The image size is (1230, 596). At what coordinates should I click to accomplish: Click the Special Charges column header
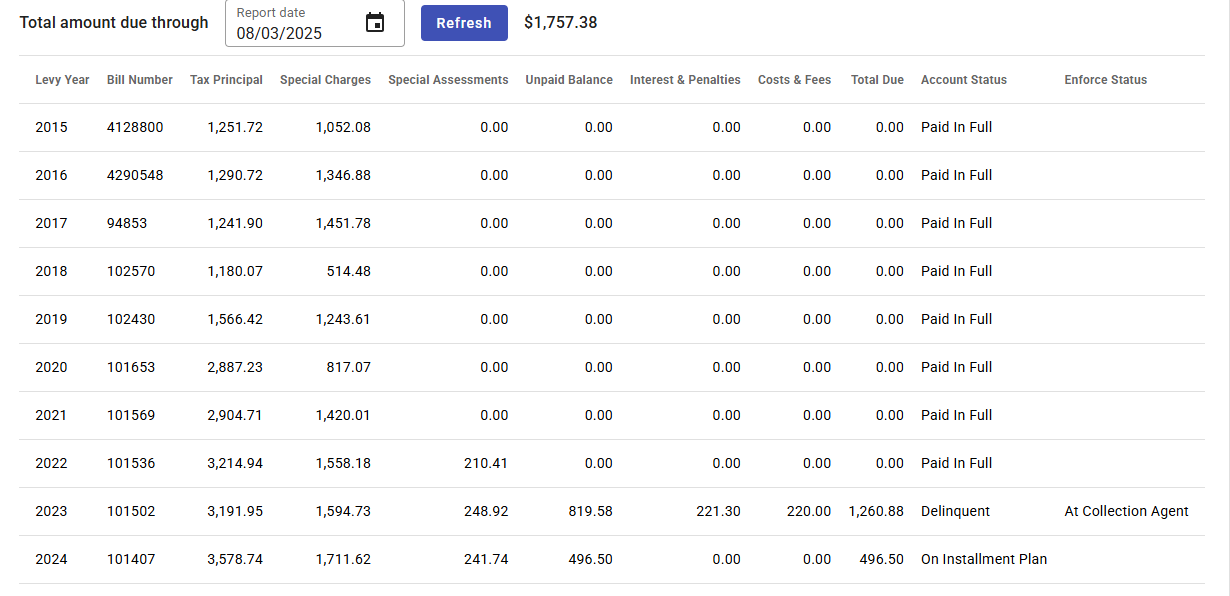click(325, 80)
